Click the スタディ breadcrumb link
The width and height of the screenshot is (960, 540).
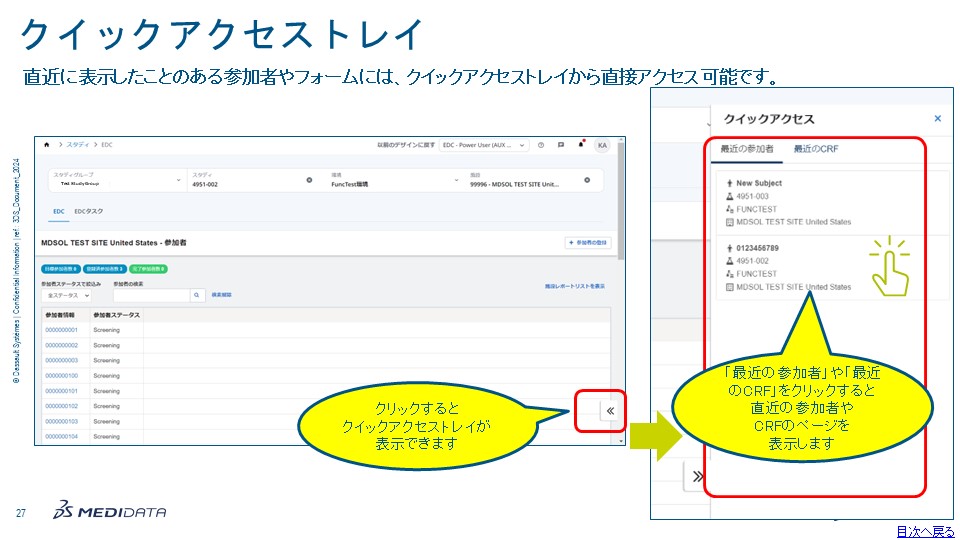coord(78,145)
